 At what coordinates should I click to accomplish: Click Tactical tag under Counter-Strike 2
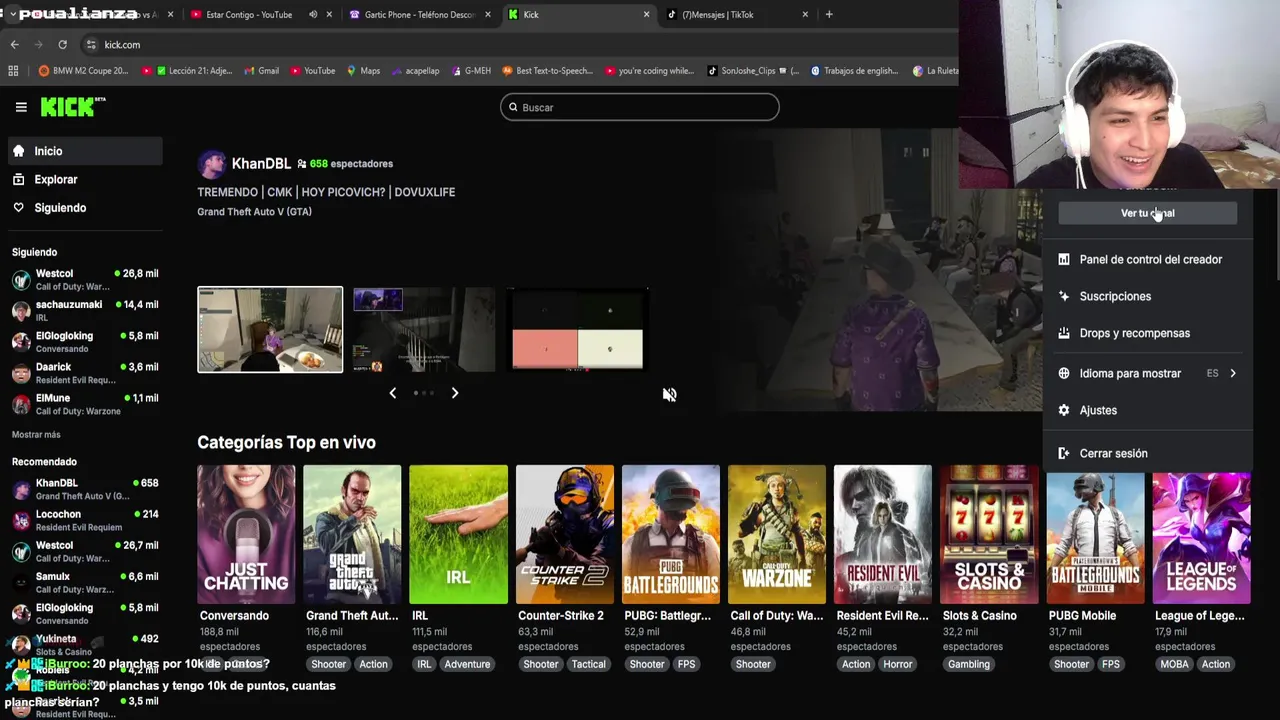588,664
